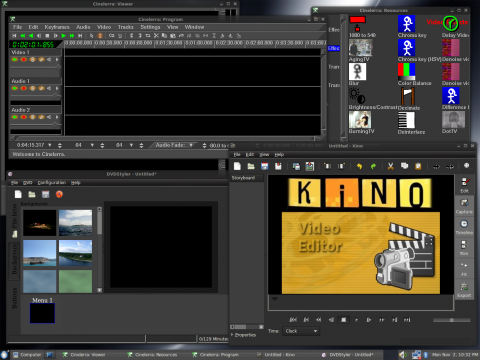Select the Menu 1 thumbnail in DVDStyler
480x360 pixels.
[x=42, y=313]
